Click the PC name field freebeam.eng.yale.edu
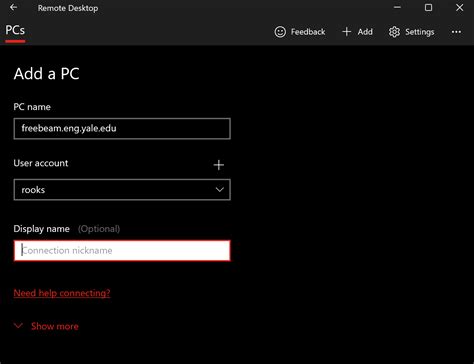Screen dimensions: 474x364 tap(122, 128)
